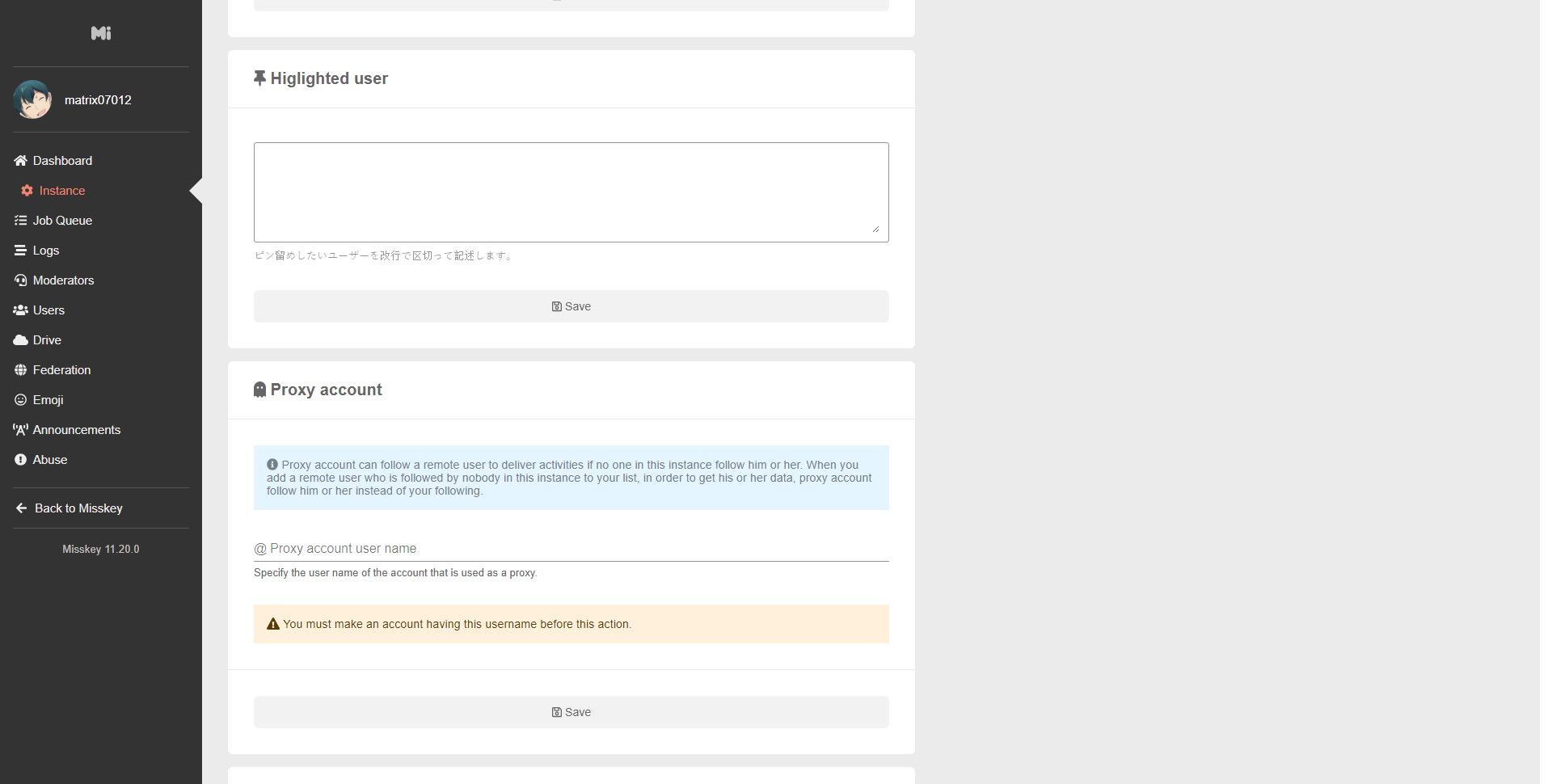Viewport: 1552px width, 784px height.
Task: Click the back arrow icon
Action: [22, 508]
